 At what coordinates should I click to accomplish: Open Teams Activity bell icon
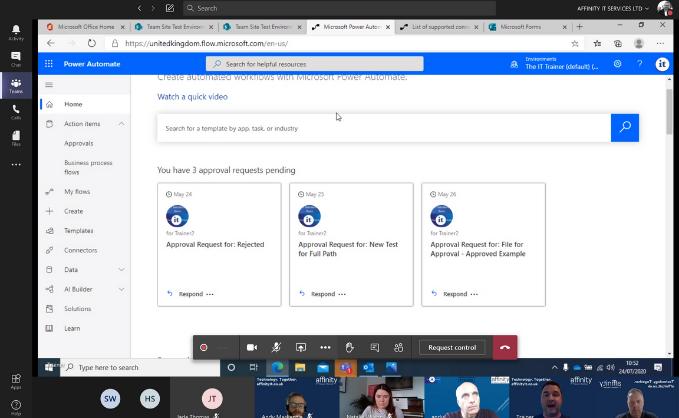16,32
